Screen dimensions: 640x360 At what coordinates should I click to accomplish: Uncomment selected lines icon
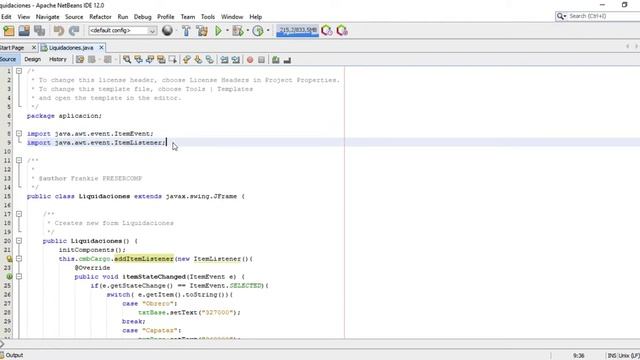(x=287, y=60)
